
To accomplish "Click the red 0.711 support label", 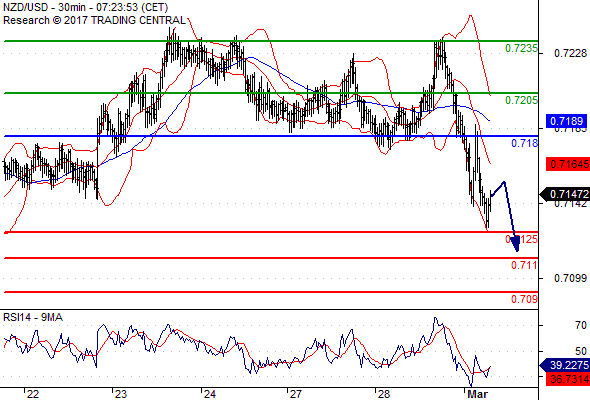I will [524, 265].
